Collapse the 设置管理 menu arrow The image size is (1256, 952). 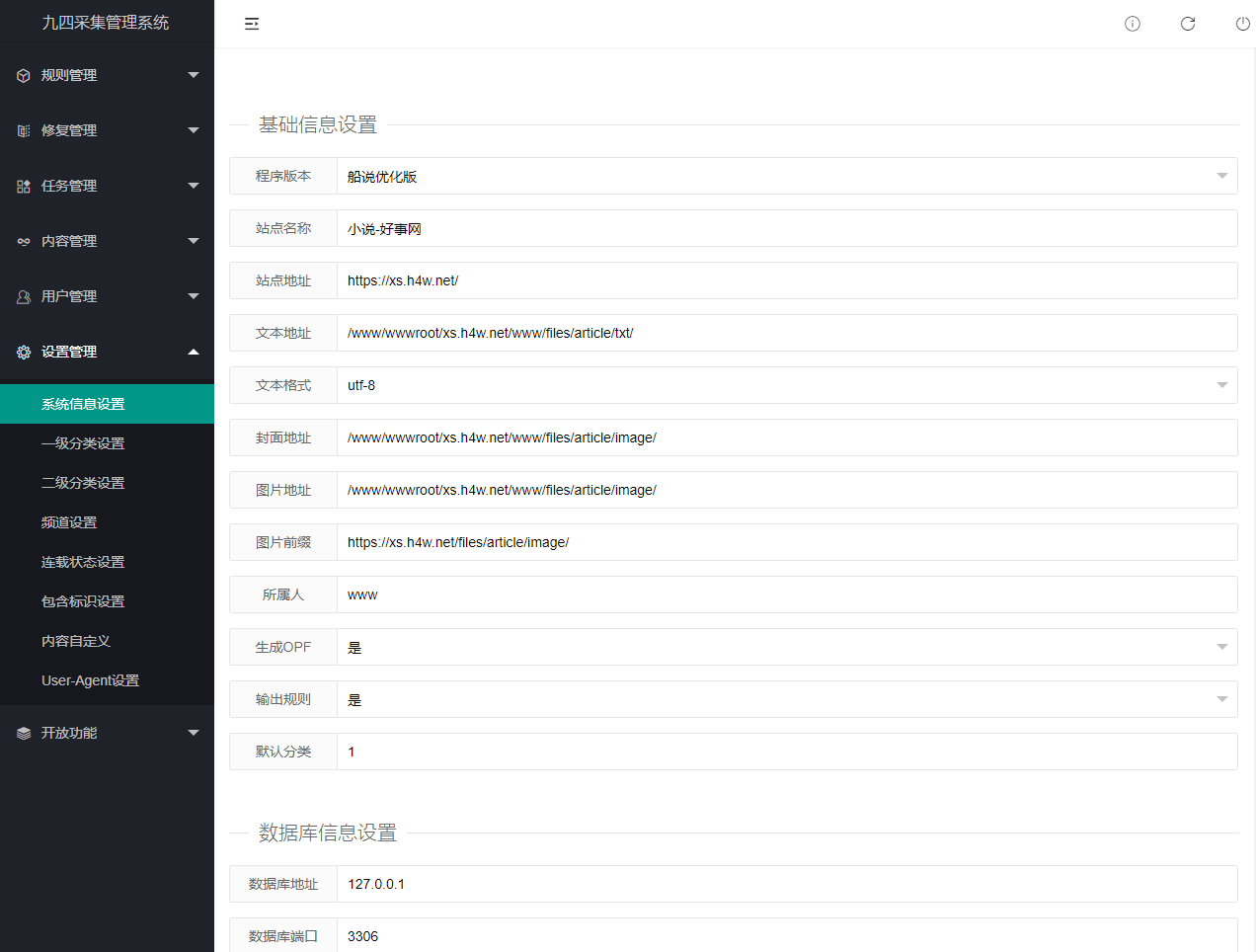coord(194,352)
